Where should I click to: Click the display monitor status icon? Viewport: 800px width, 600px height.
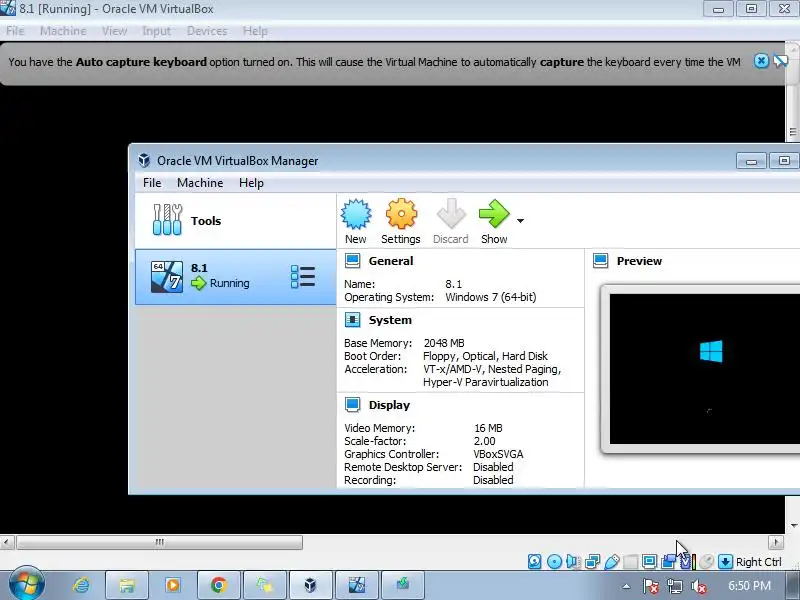649,562
